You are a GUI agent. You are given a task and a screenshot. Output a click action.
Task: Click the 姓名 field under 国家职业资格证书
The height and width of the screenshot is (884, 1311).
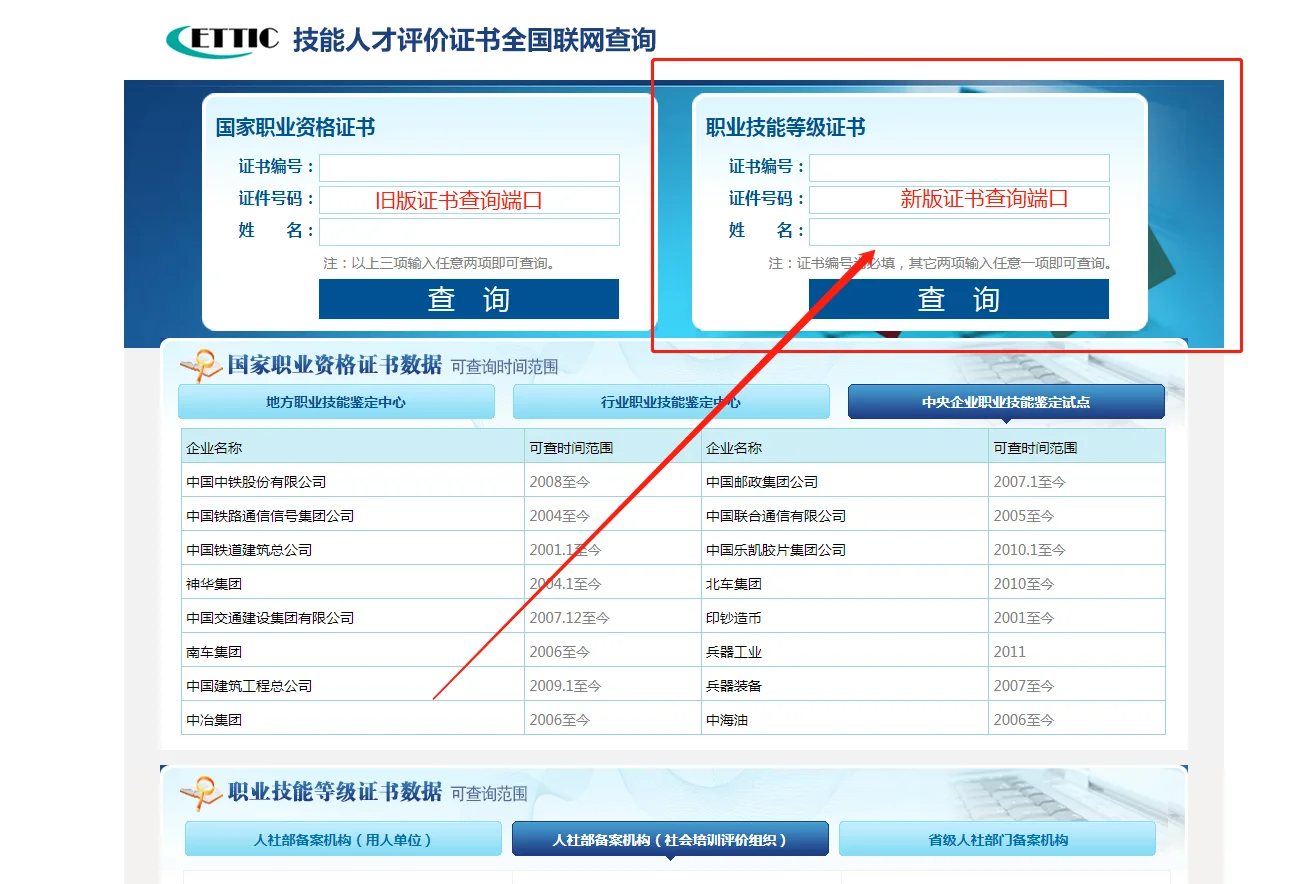pos(469,231)
